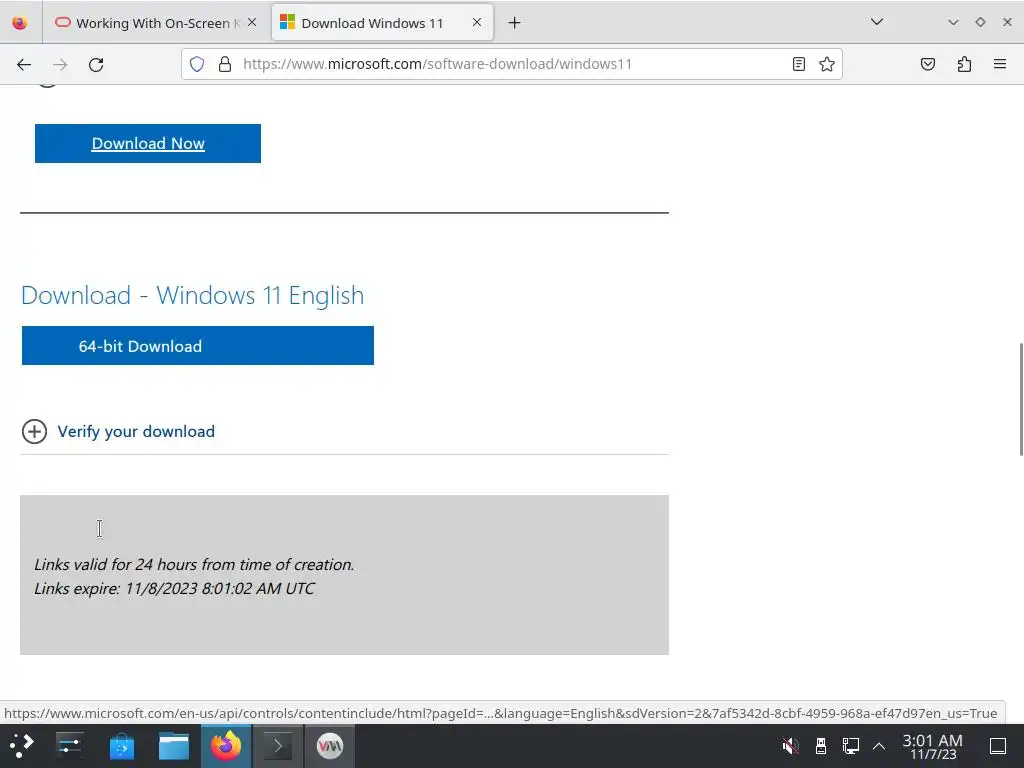Close the Working With On-Screen tab
This screenshot has width=1024, height=768.
coord(252,22)
